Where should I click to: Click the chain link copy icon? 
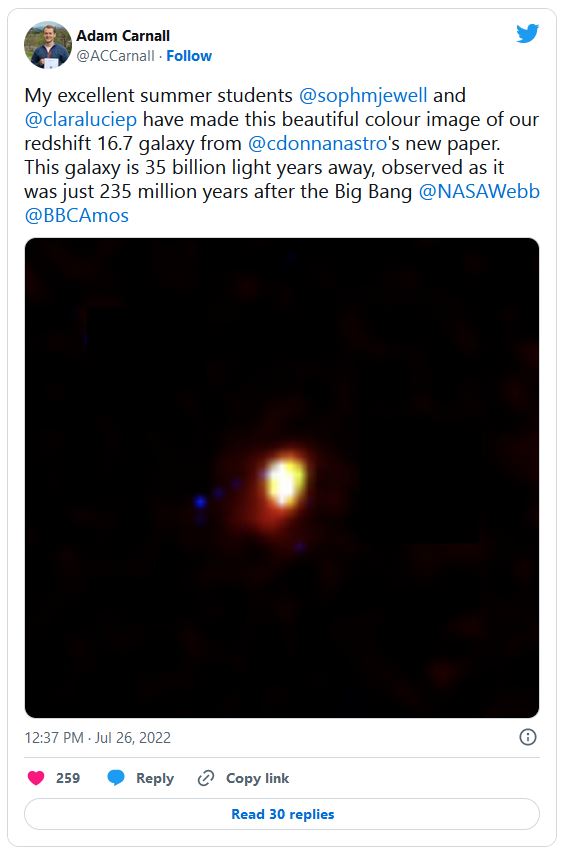point(206,778)
